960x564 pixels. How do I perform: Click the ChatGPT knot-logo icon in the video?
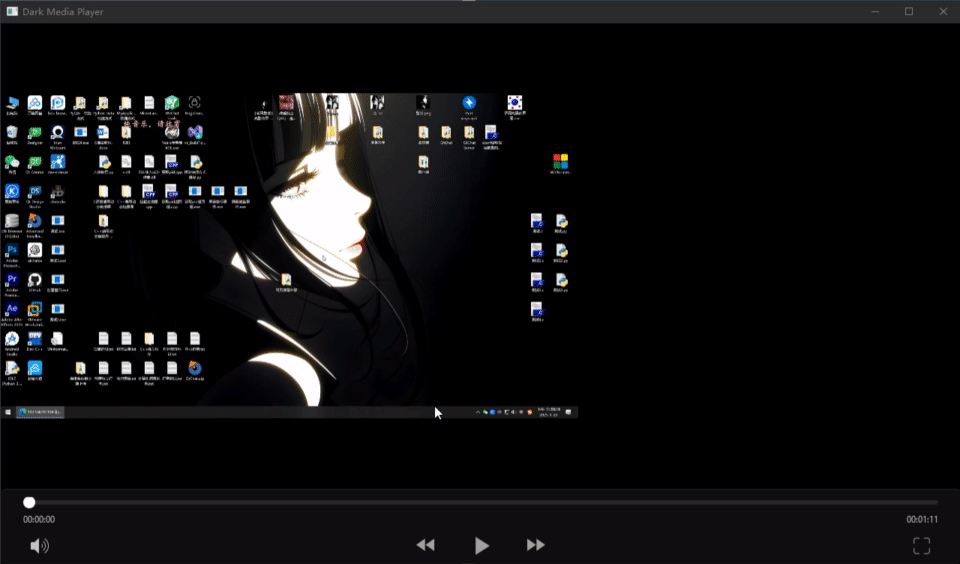tap(34, 250)
